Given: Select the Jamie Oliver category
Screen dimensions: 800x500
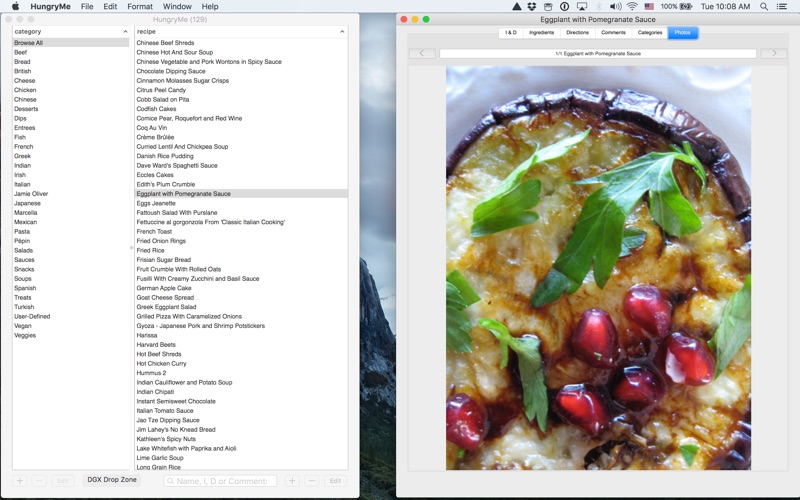Looking at the screenshot, I should coord(70,194).
